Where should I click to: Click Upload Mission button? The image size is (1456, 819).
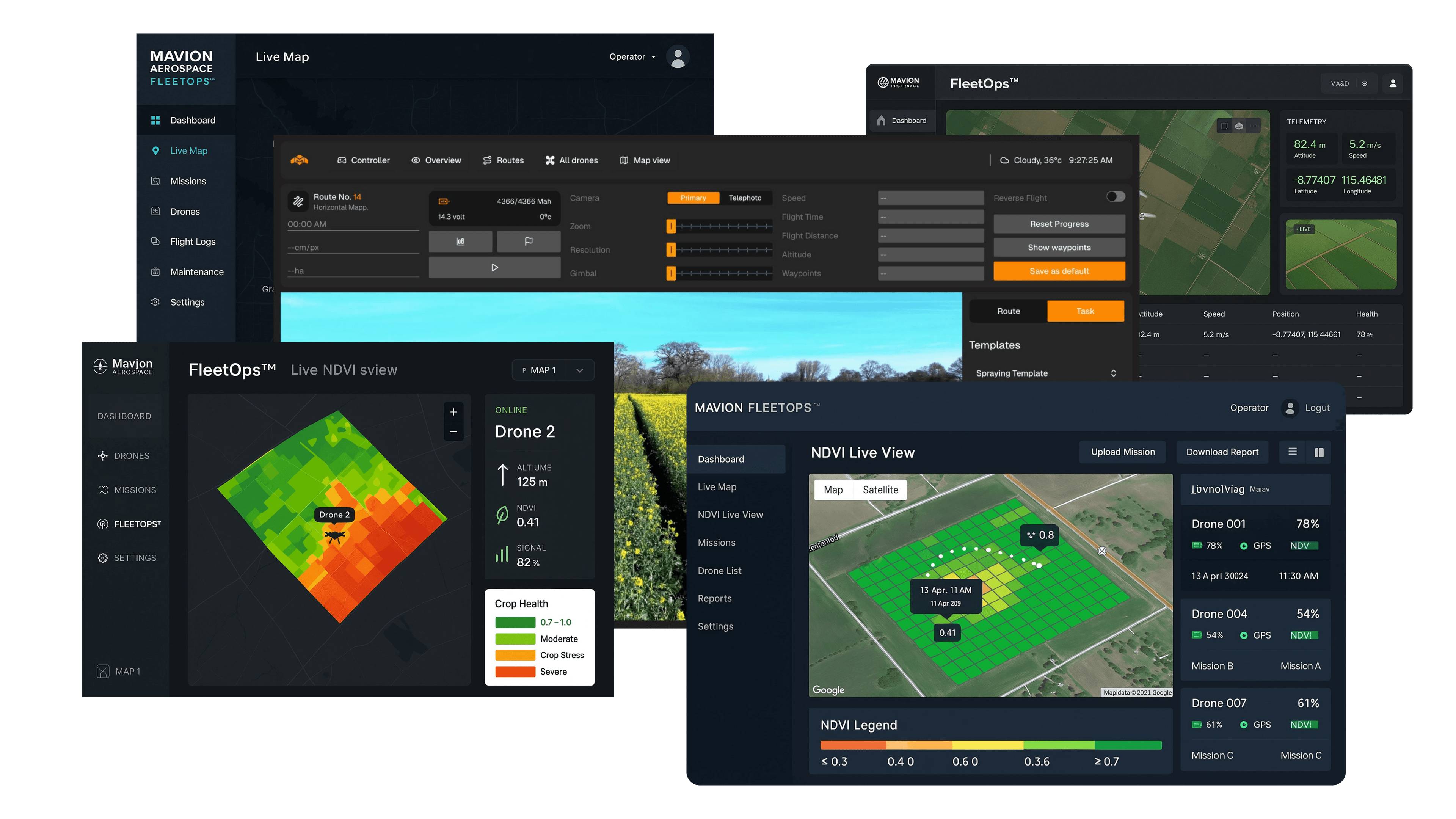coord(1122,452)
